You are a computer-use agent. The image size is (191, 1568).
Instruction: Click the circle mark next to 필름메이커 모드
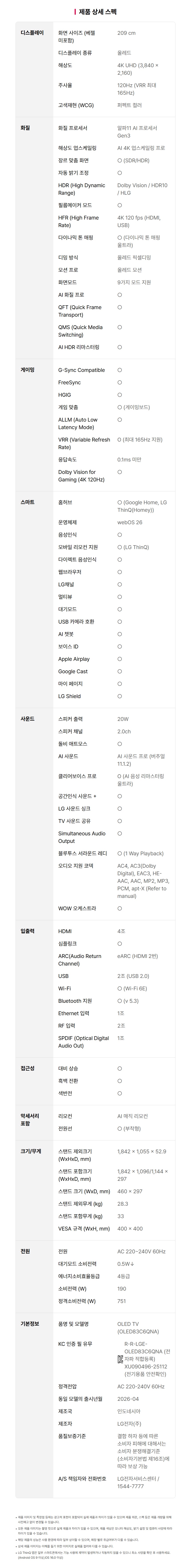click(x=120, y=205)
